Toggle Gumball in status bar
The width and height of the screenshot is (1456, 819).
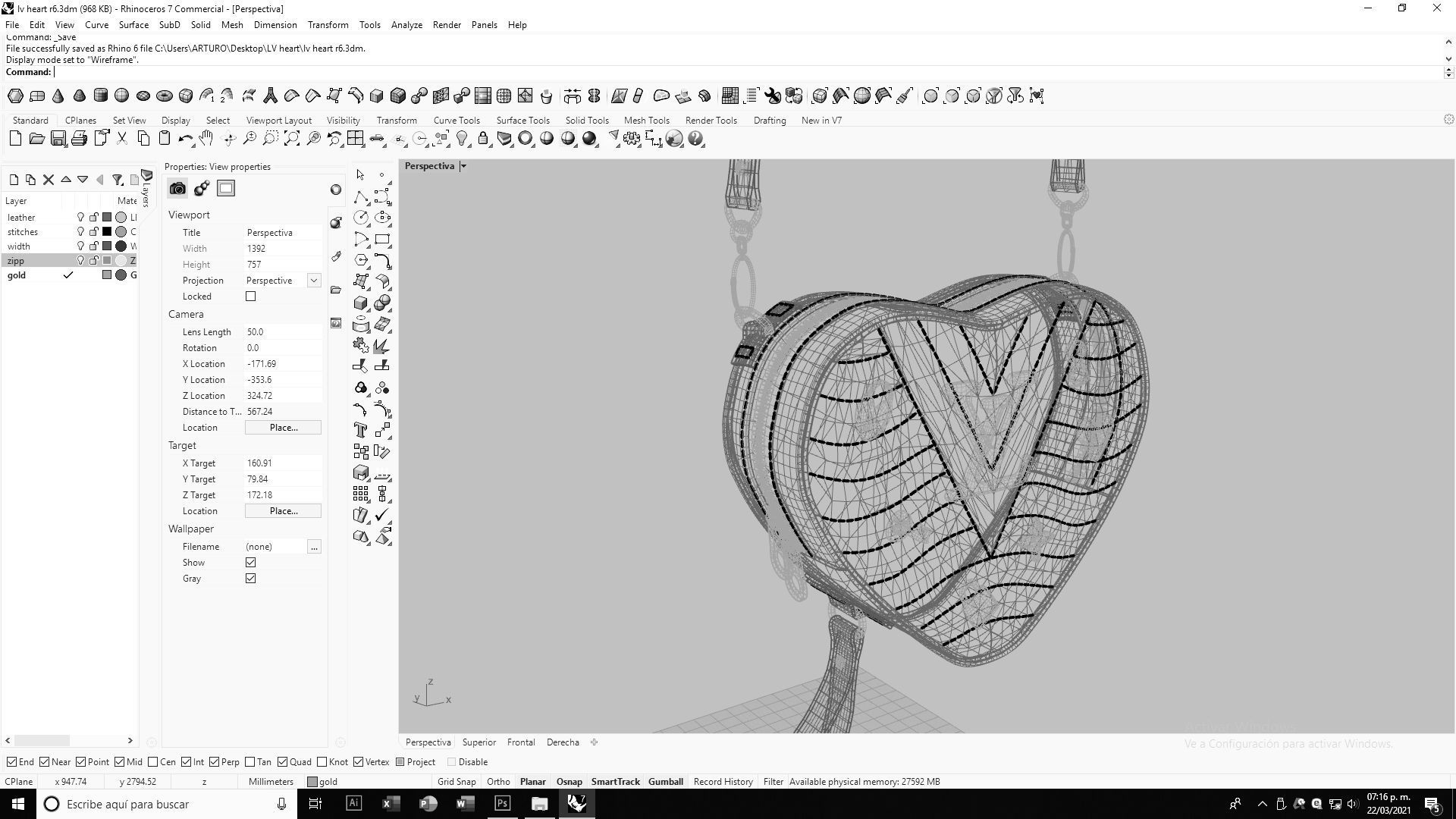pos(665,782)
